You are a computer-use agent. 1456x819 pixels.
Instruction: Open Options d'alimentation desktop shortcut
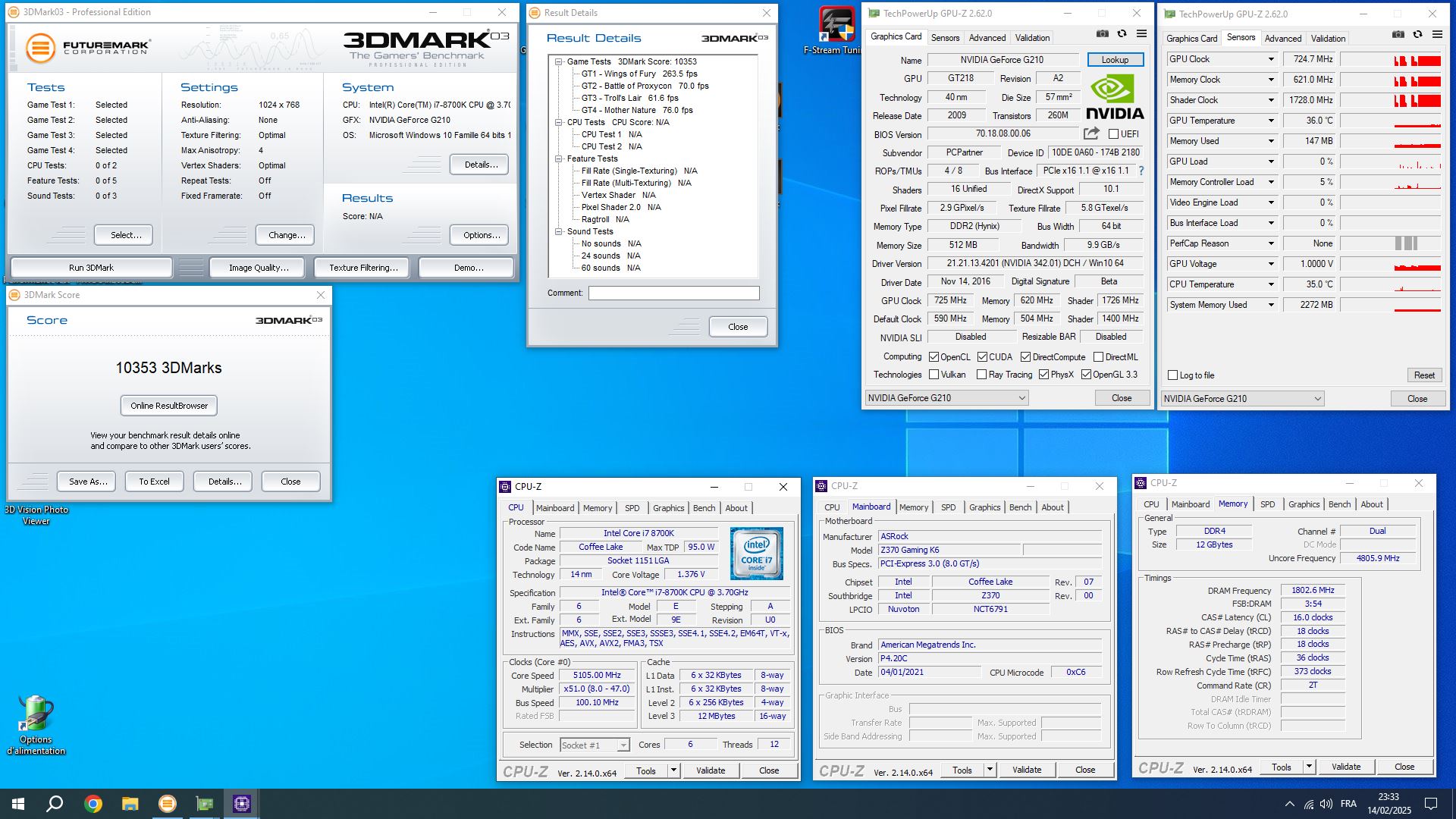pos(36,725)
